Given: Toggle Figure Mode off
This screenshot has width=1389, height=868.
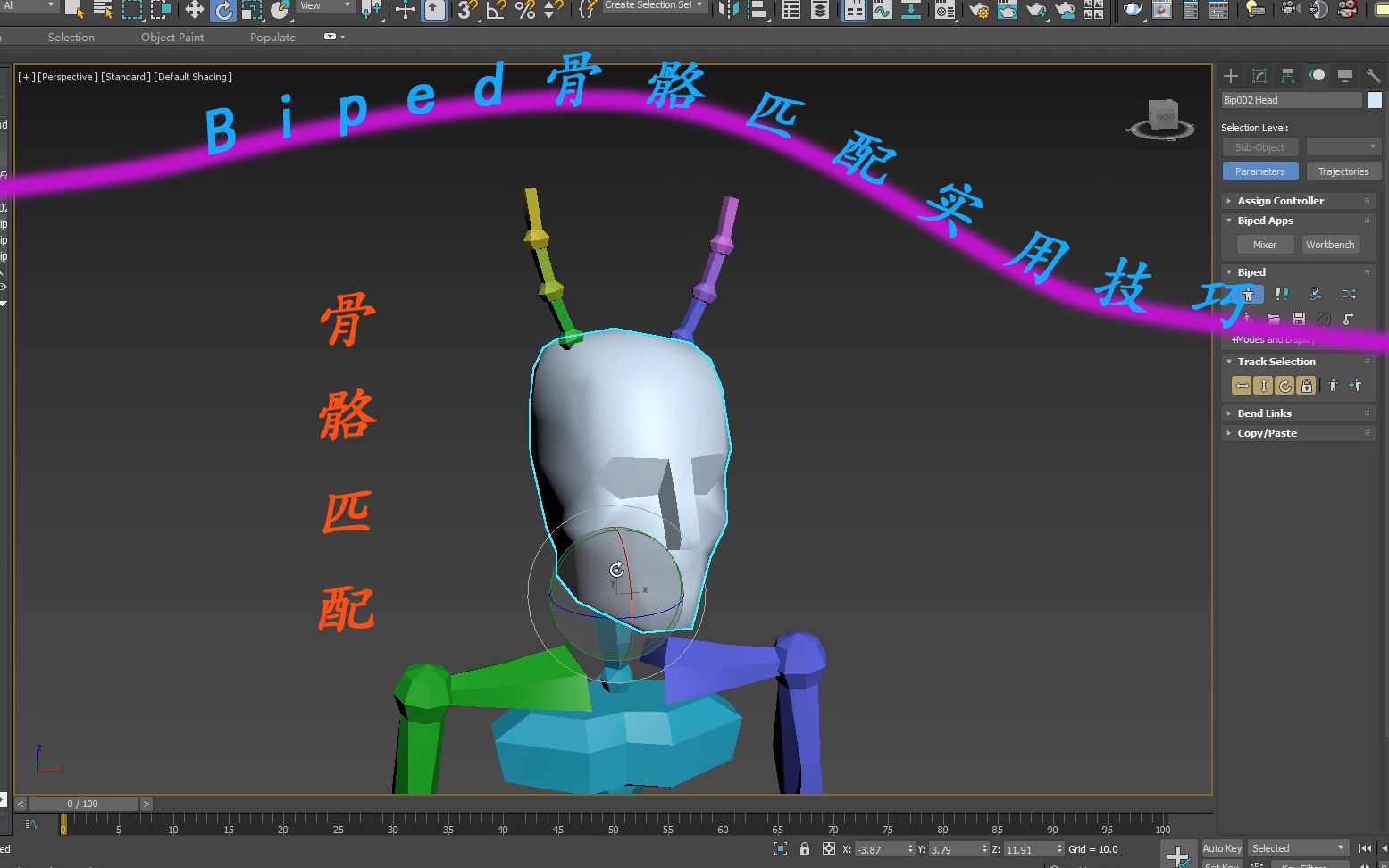Looking at the screenshot, I should click(x=1248, y=295).
